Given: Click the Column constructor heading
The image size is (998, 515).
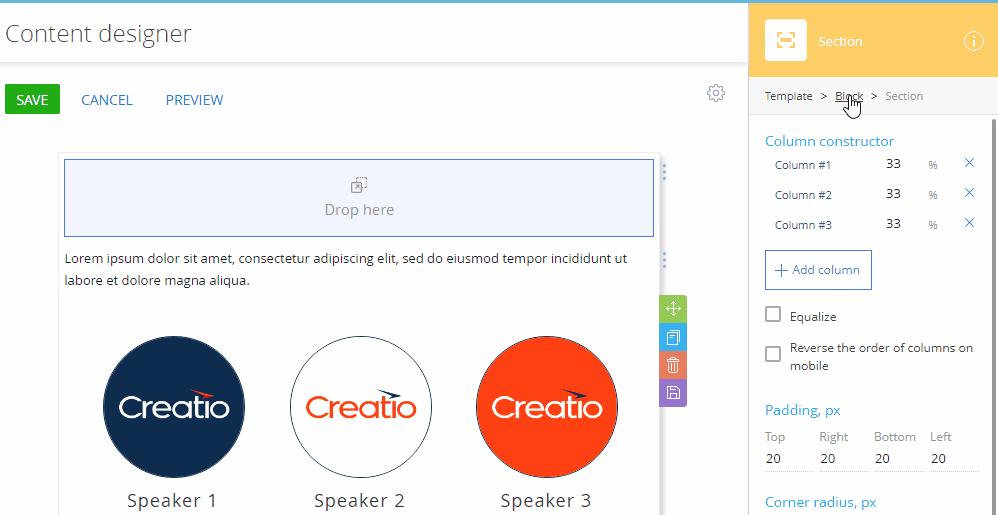Looking at the screenshot, I should pyautogui.click(x=829, y=141).
